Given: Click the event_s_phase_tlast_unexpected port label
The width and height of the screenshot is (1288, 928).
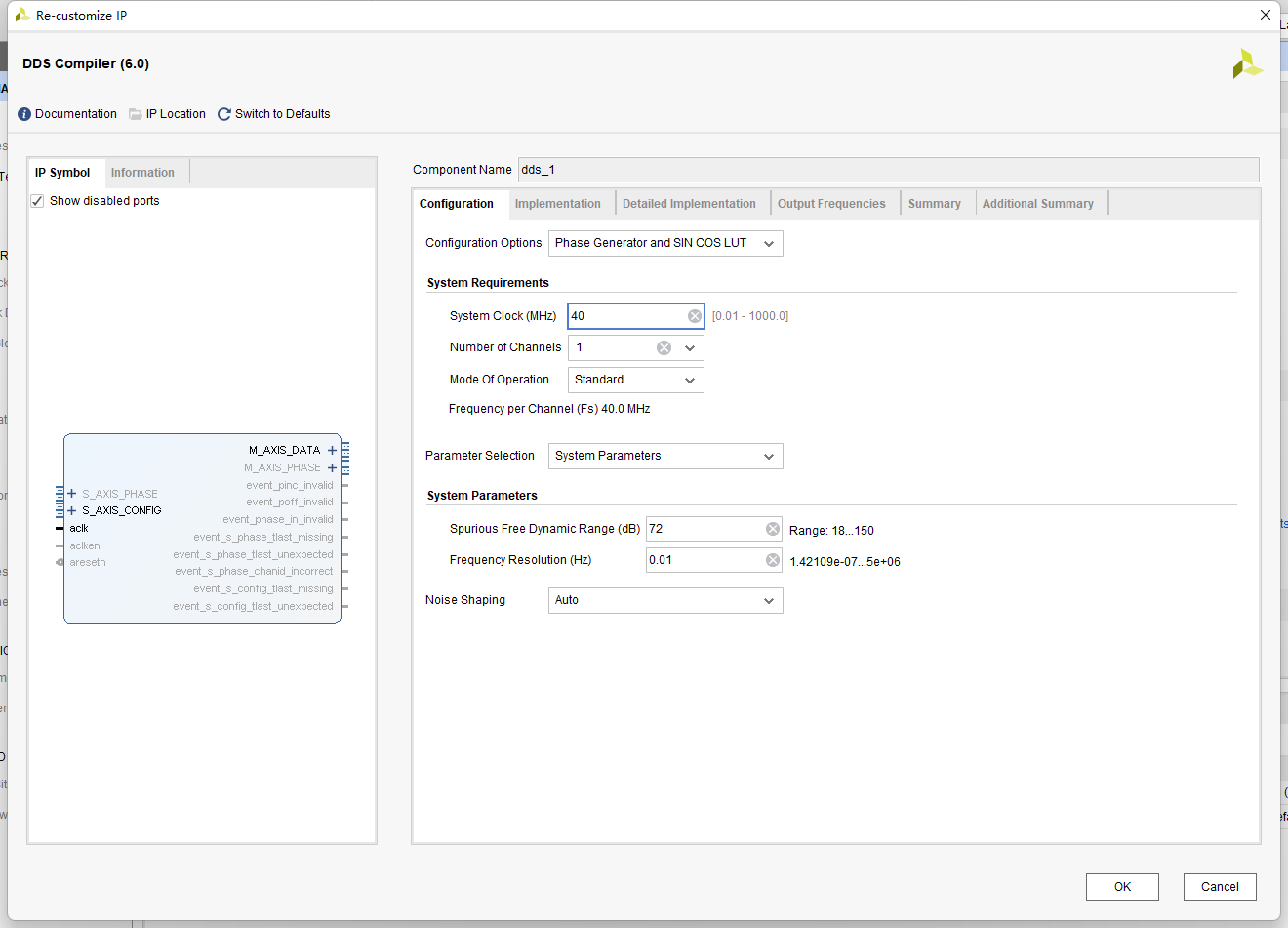Looking at the screenshot, I should point(254,554).
